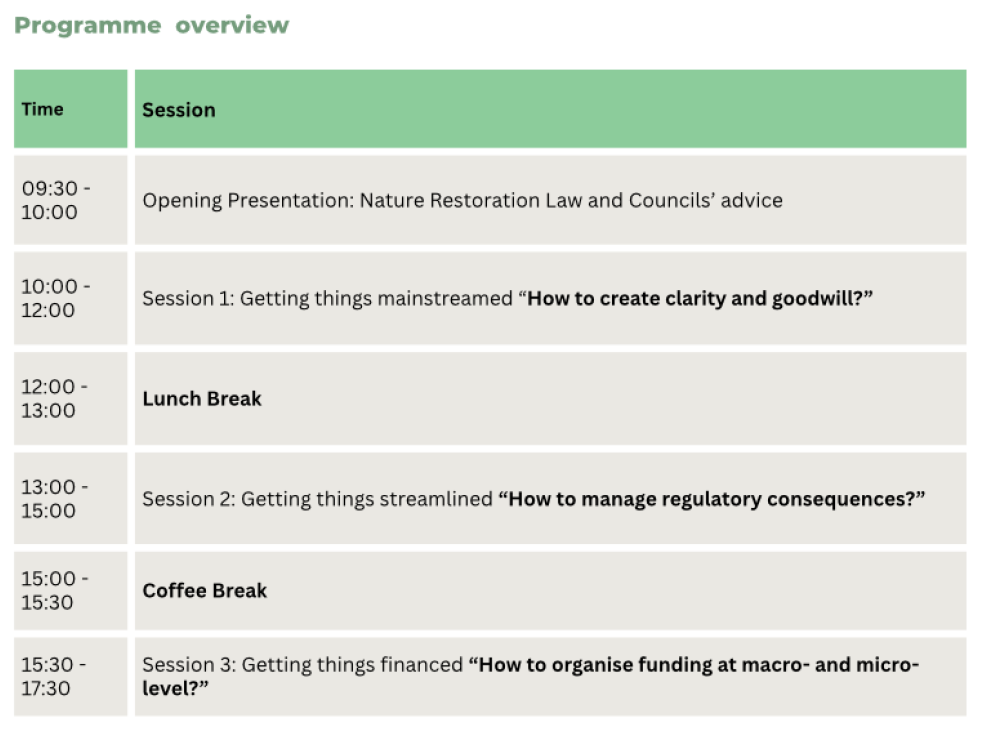This screenshot has width=984, height=740.
Task: Click the "Programme overview" heading
Action: 151,26
